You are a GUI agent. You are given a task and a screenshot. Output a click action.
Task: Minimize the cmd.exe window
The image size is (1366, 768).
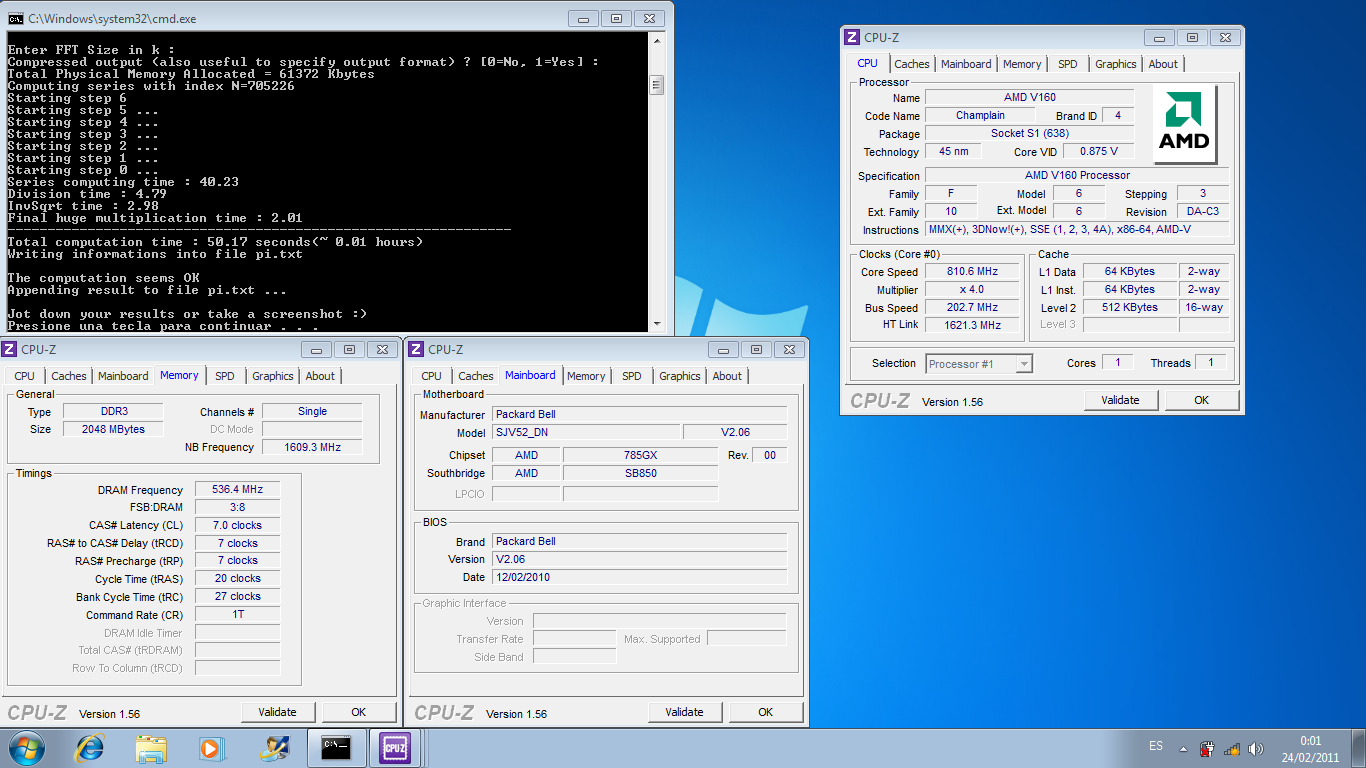(x=583, y=18)
